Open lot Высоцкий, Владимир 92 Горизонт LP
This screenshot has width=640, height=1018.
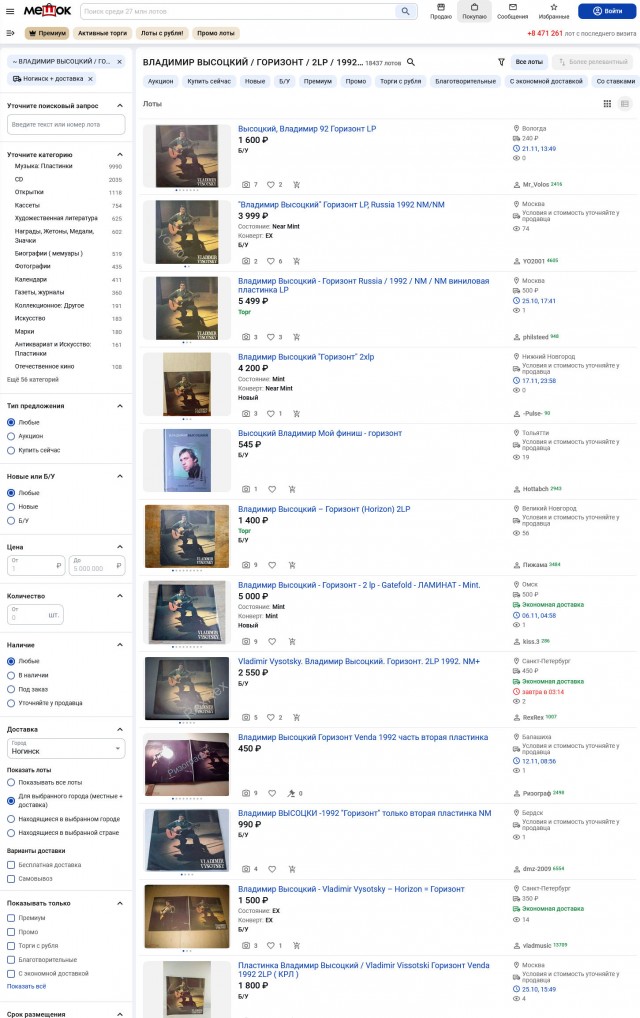307,129
